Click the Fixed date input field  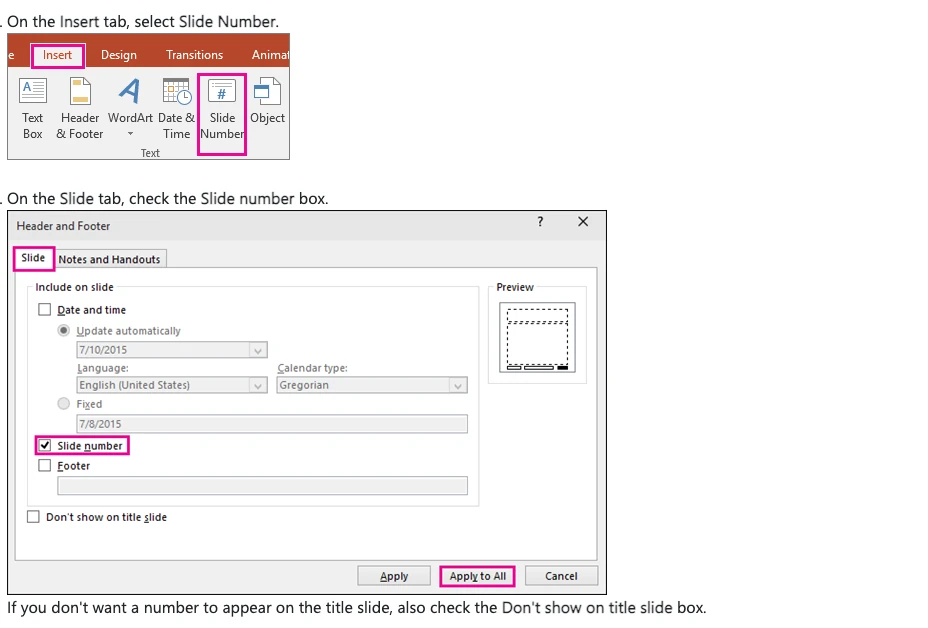(x=272, y=424)
